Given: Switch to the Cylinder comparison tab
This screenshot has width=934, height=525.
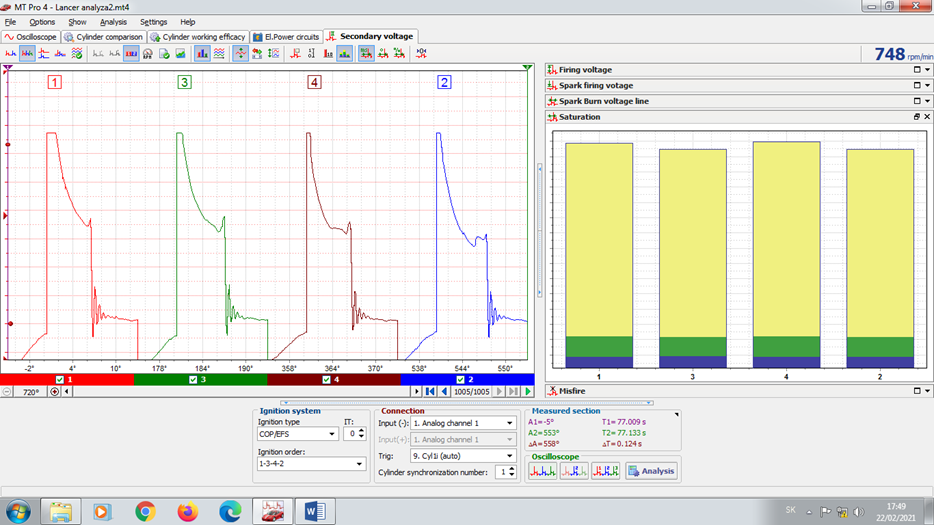Looking at the screenshot, I should click(x=104, y=37).
